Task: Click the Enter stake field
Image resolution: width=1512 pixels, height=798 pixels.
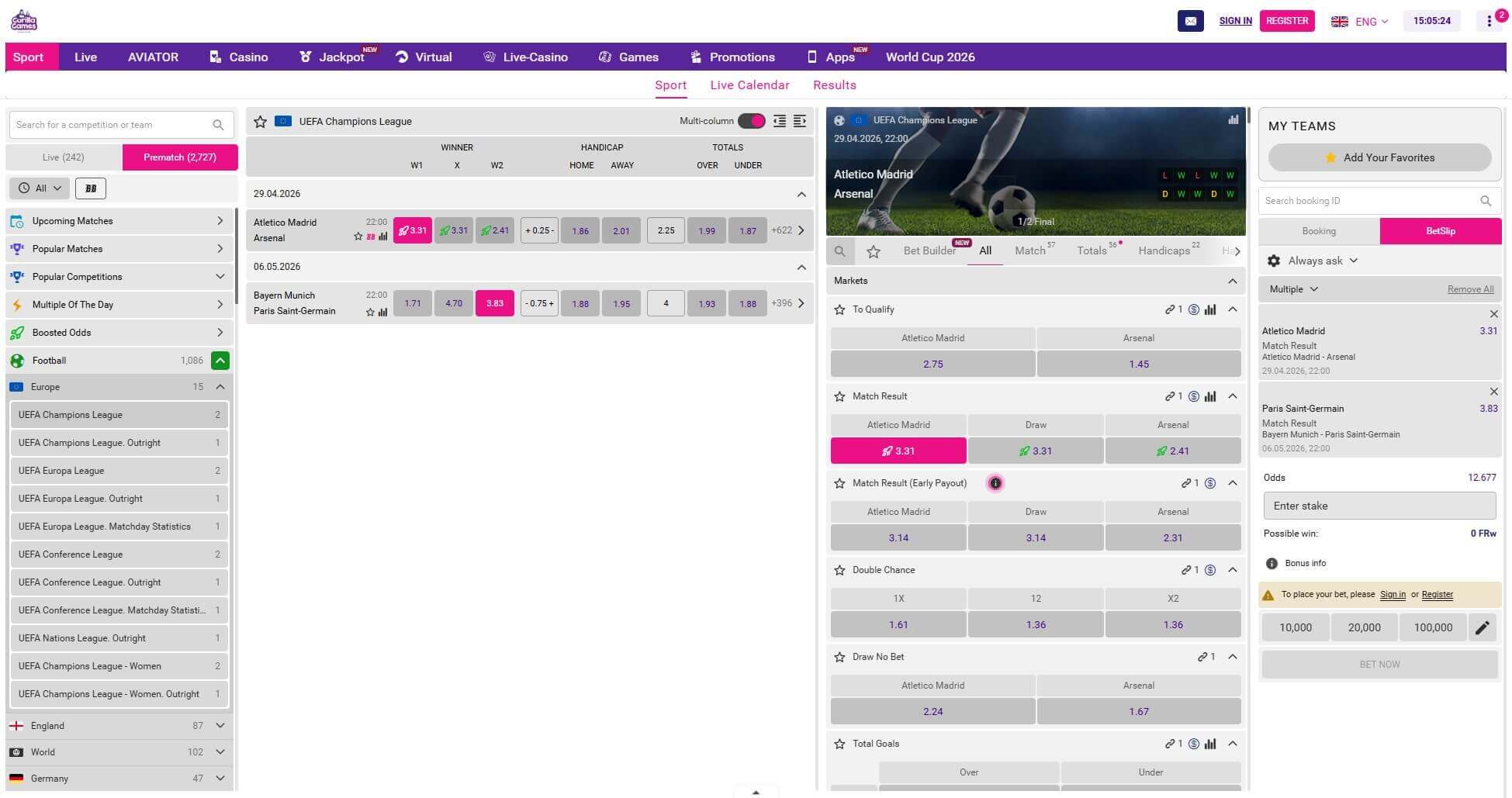Action: click(1379, 506)
